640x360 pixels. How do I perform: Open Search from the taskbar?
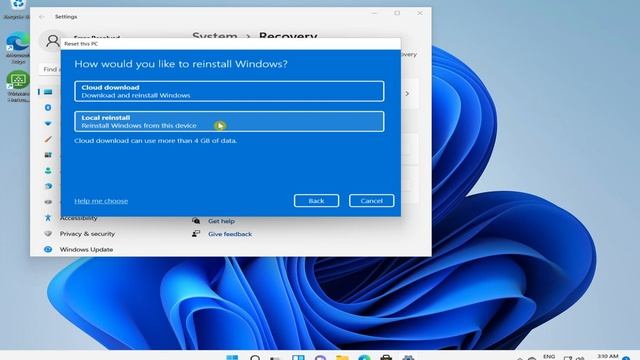point(255,358)
